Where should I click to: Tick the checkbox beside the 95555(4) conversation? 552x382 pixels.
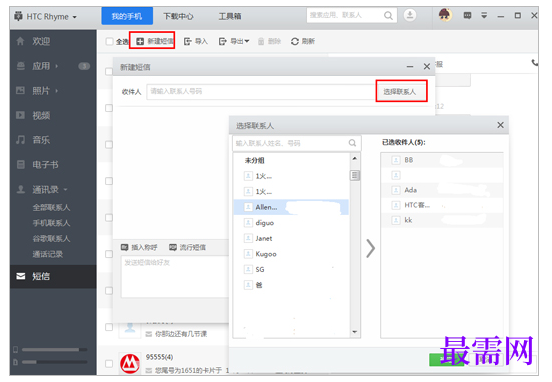[109, 363]
